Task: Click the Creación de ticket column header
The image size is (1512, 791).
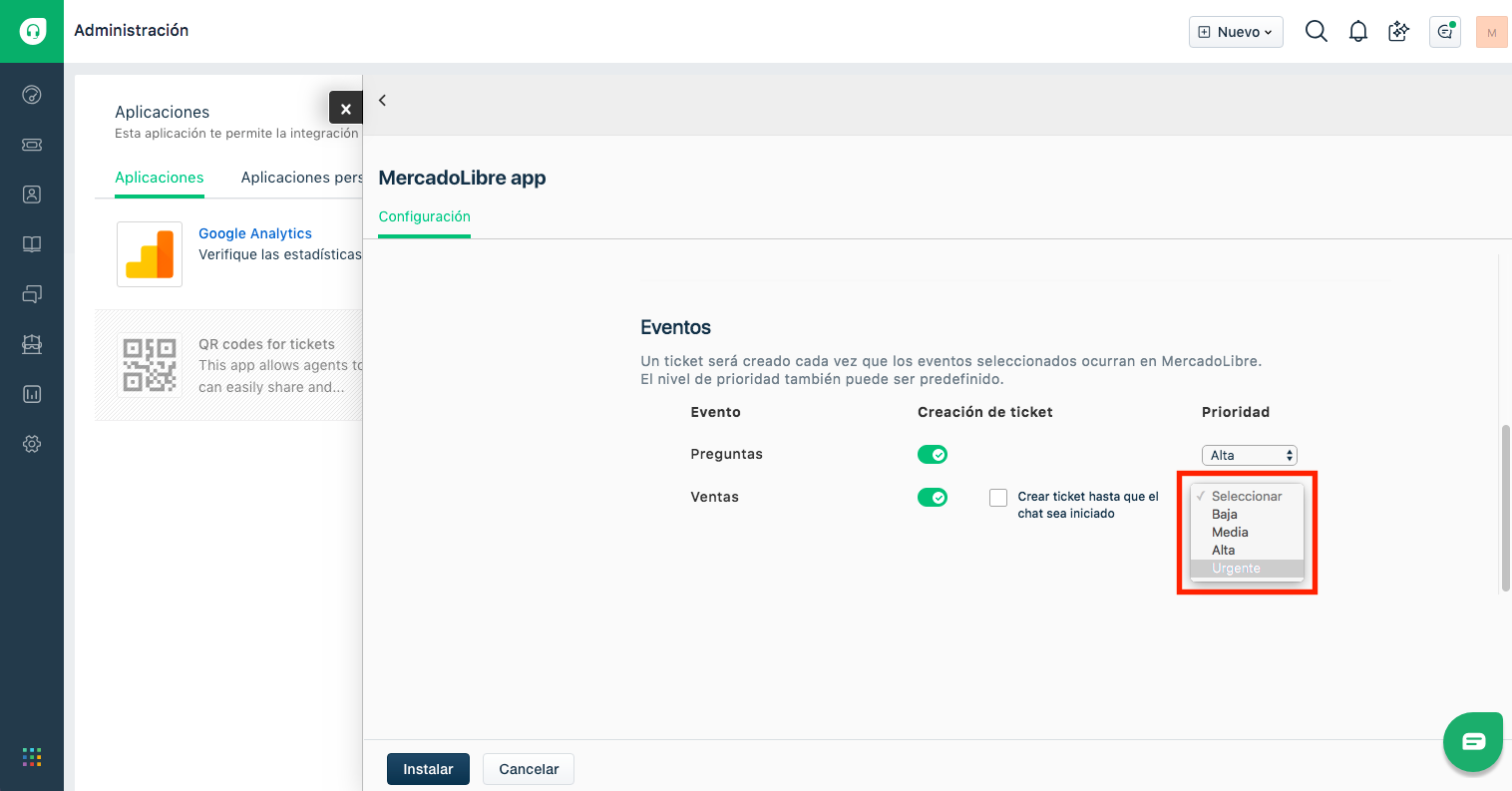Action: [x=985, y=412]
